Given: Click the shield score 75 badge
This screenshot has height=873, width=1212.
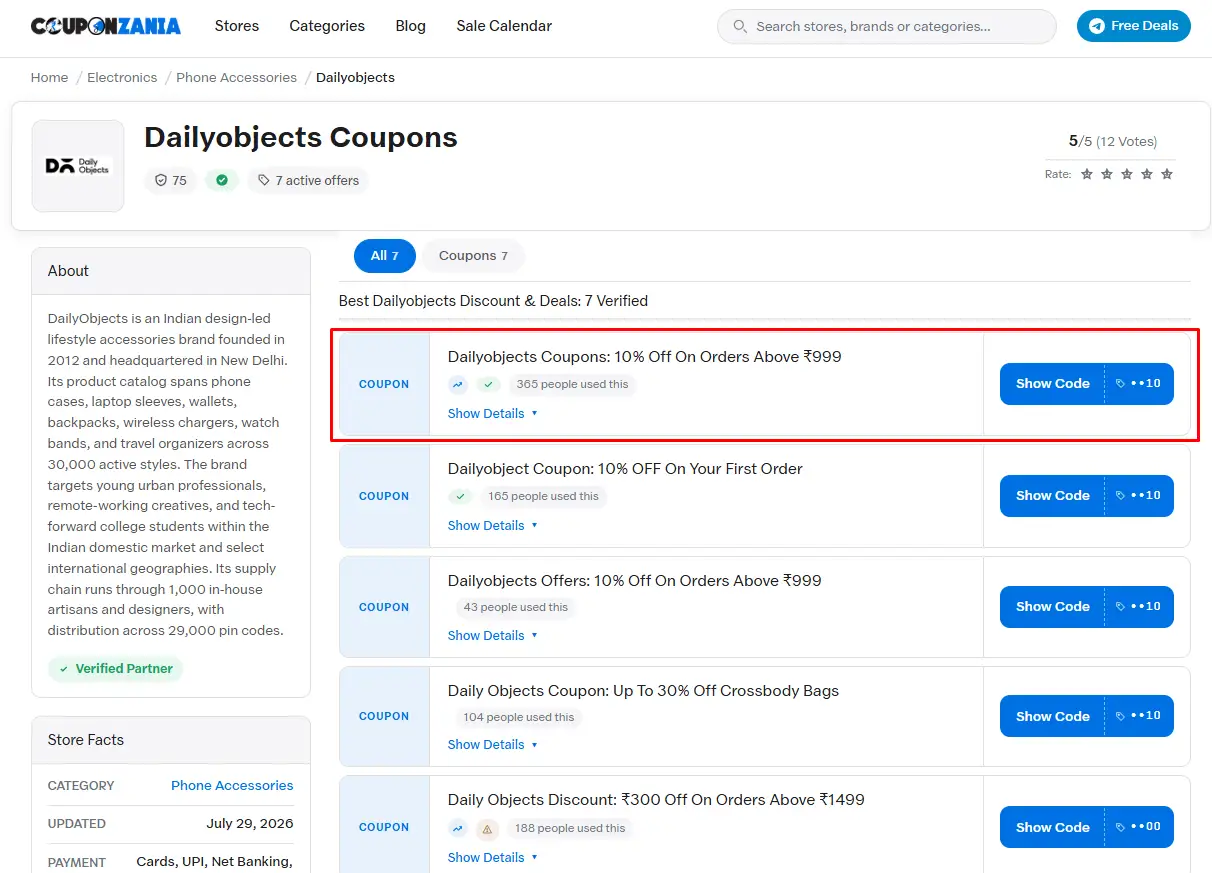Looking at the screenshot, I should [x=170, y=180].
